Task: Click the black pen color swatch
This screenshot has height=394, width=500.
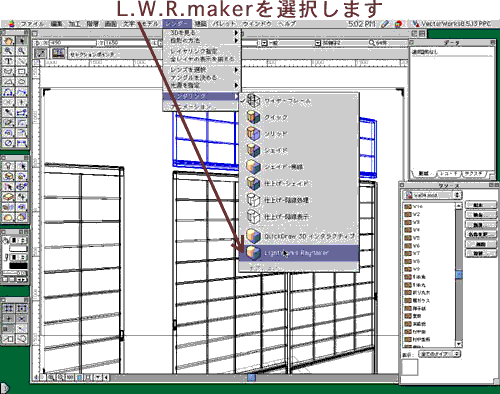Action: 18,266
